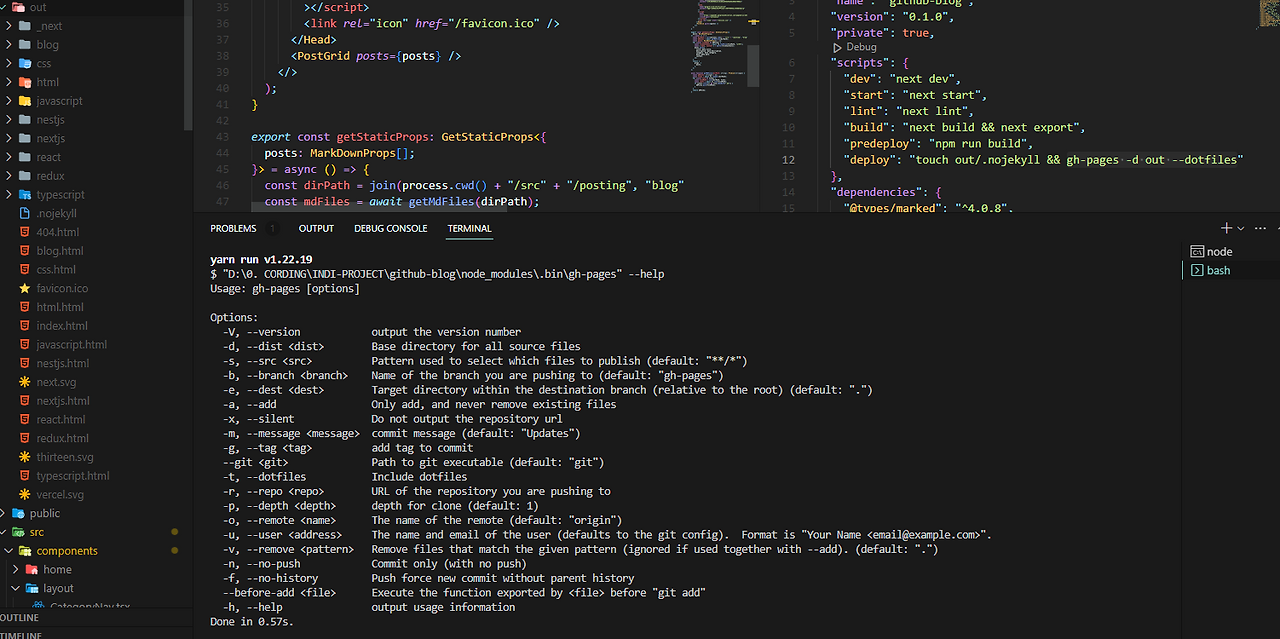Switch to the PROBLEMS tab

(x=233, y=228)
